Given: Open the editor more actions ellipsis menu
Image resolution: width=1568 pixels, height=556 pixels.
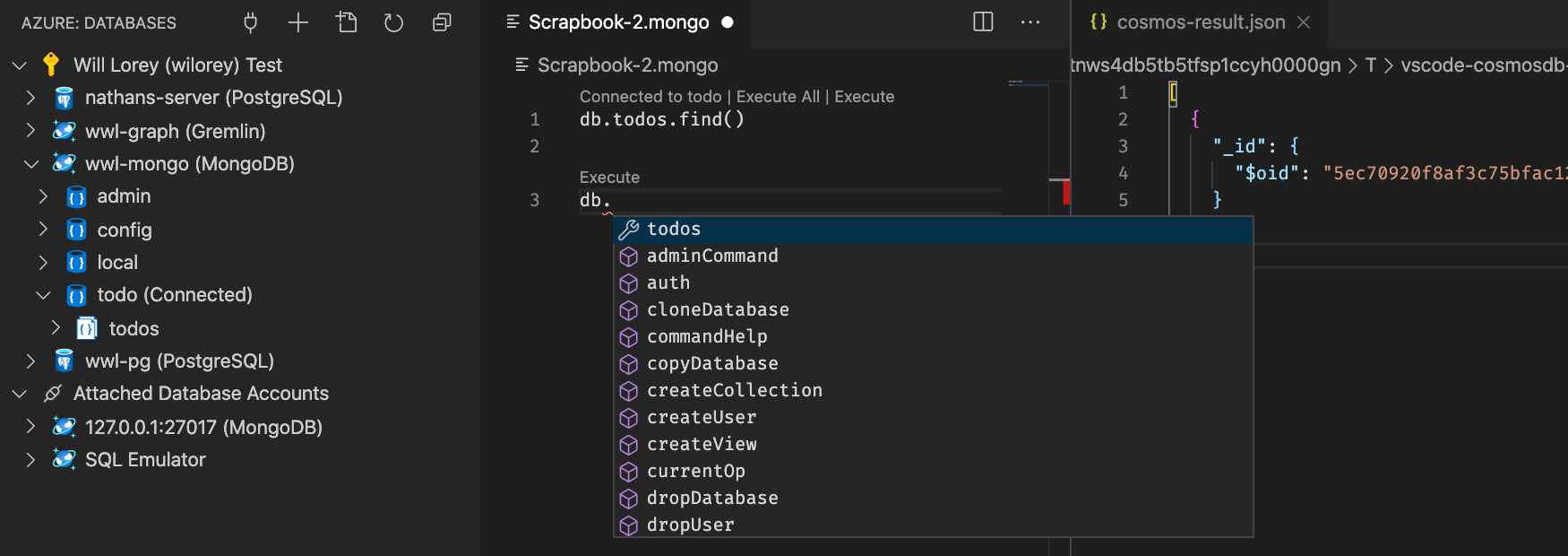Looking at the screenshot, I should click(x=1030, y=22).
